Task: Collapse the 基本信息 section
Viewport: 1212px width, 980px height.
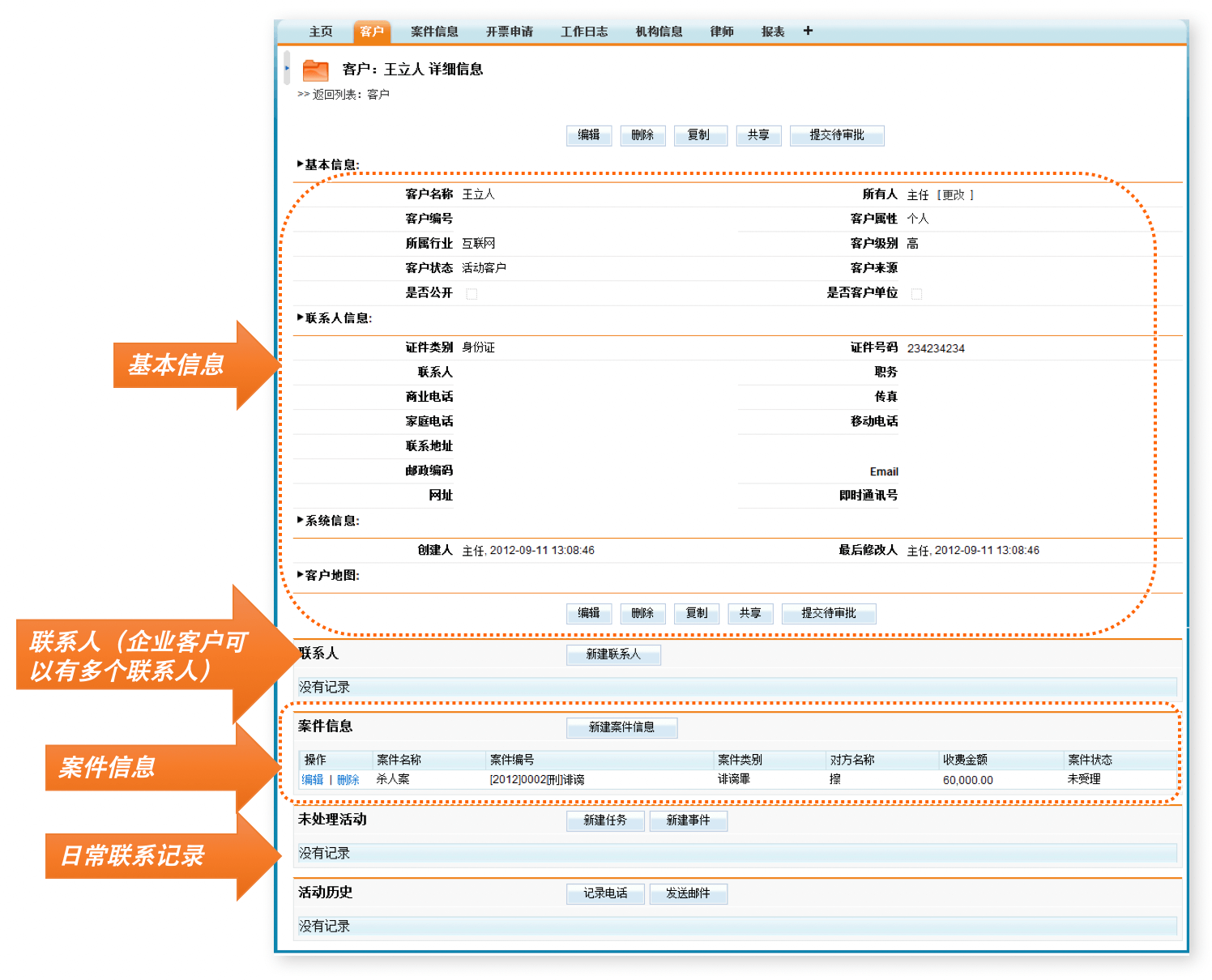Action: click(x=301, y=164)
